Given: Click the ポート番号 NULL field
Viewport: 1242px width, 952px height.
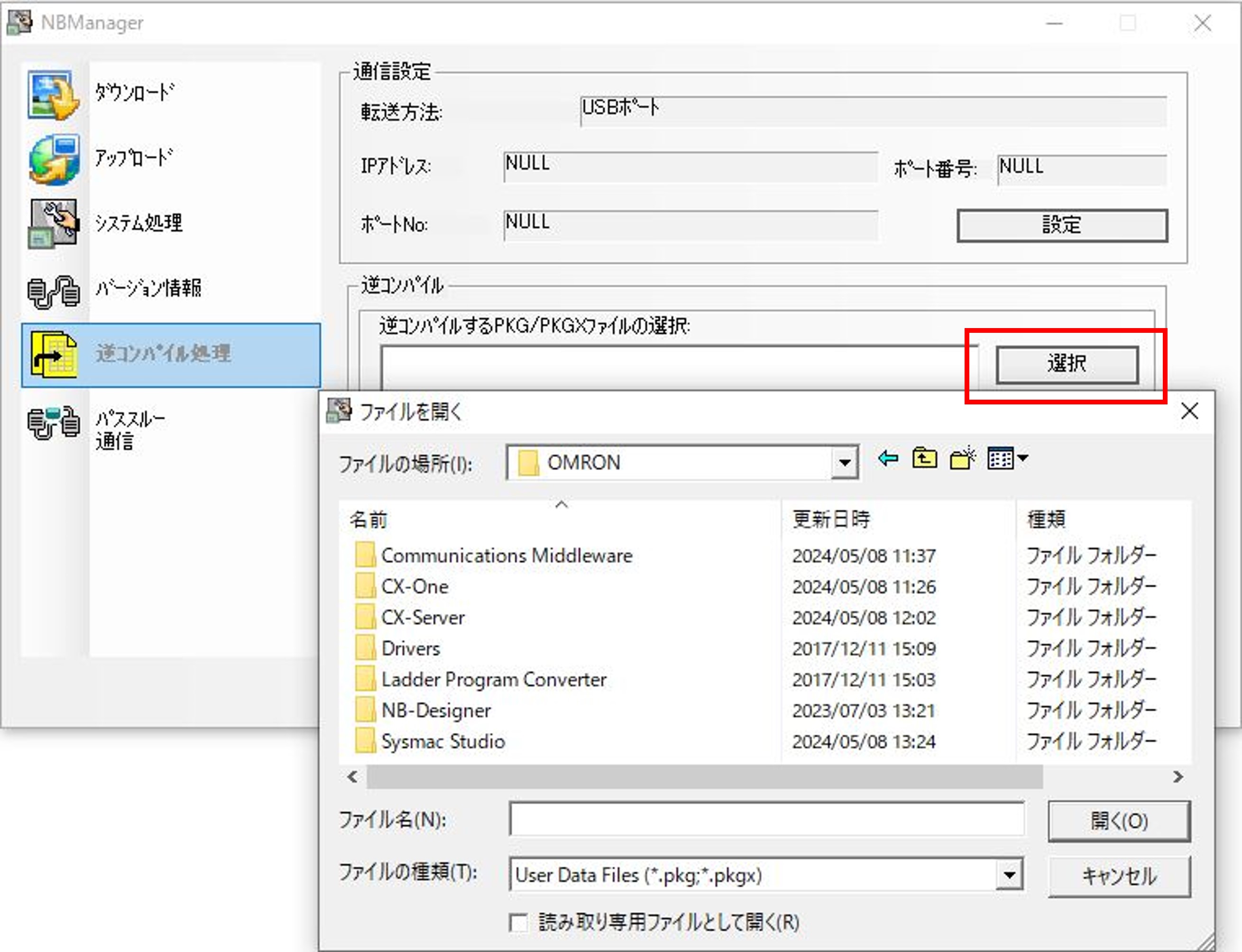Looking at the screenshot, I should (x=1082, y=169).
